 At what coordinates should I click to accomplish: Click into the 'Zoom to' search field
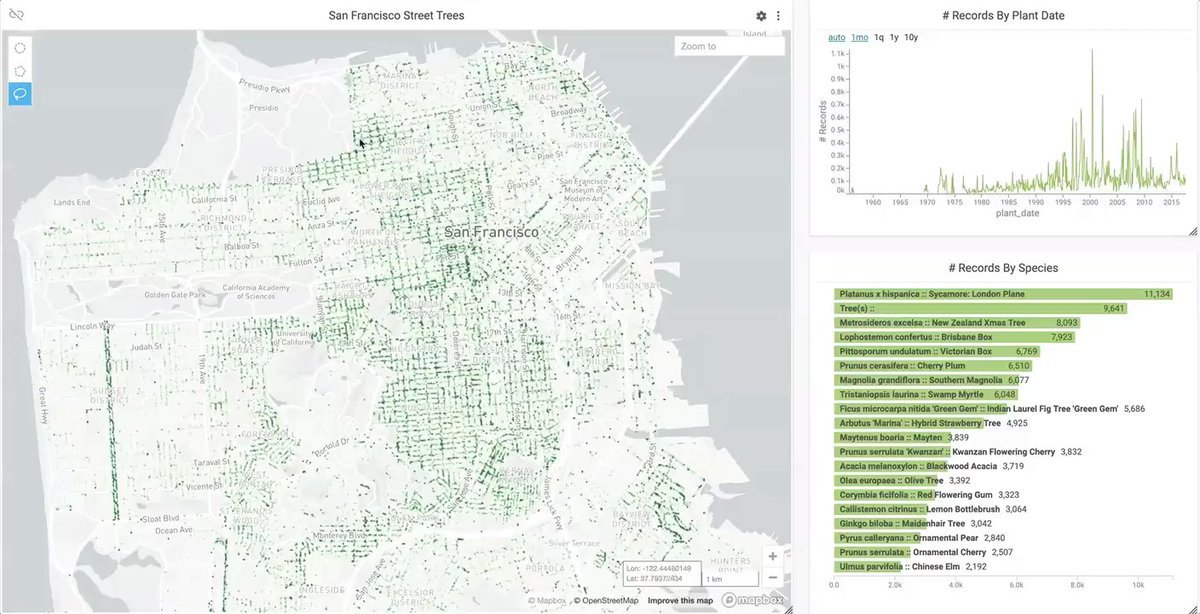click(x=729, y=46)
